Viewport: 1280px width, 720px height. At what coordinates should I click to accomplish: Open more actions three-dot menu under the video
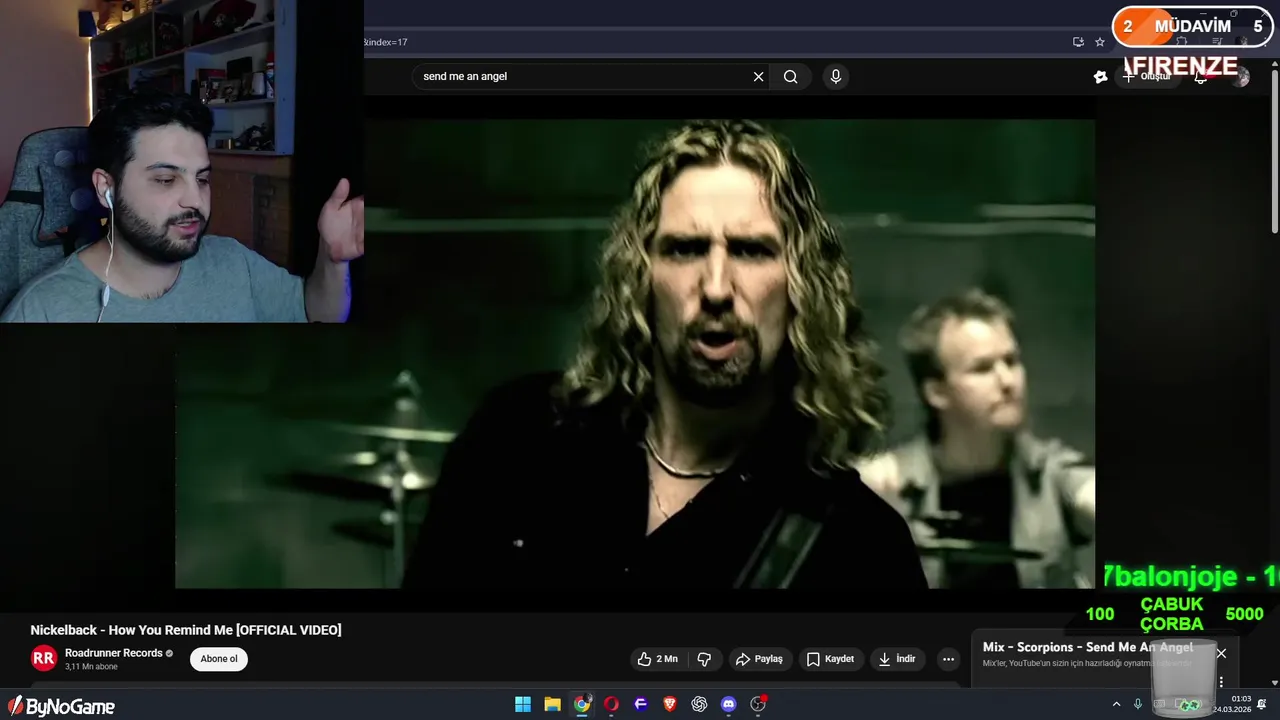(948, 659)
